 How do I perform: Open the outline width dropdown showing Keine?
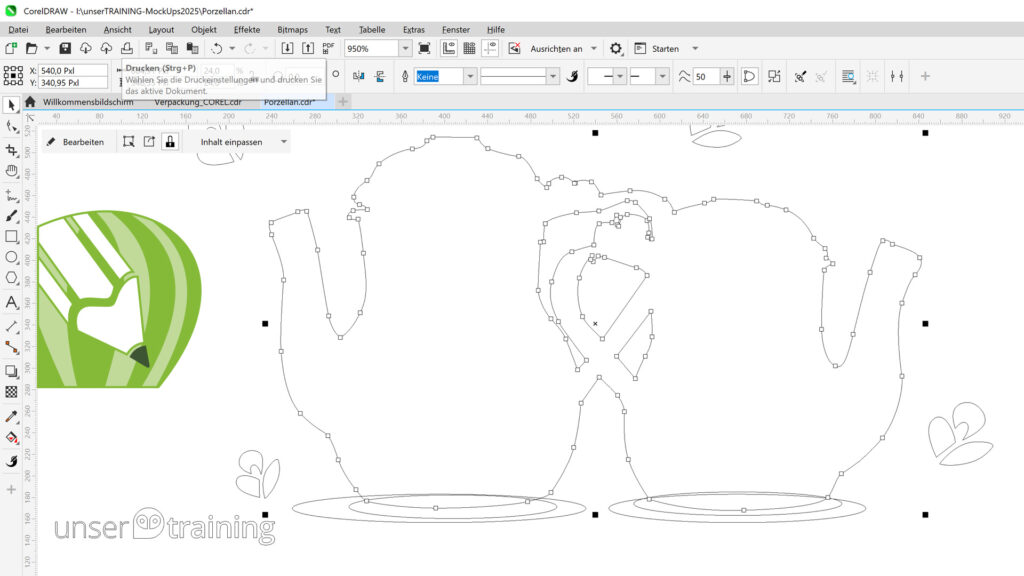point(470,76)
